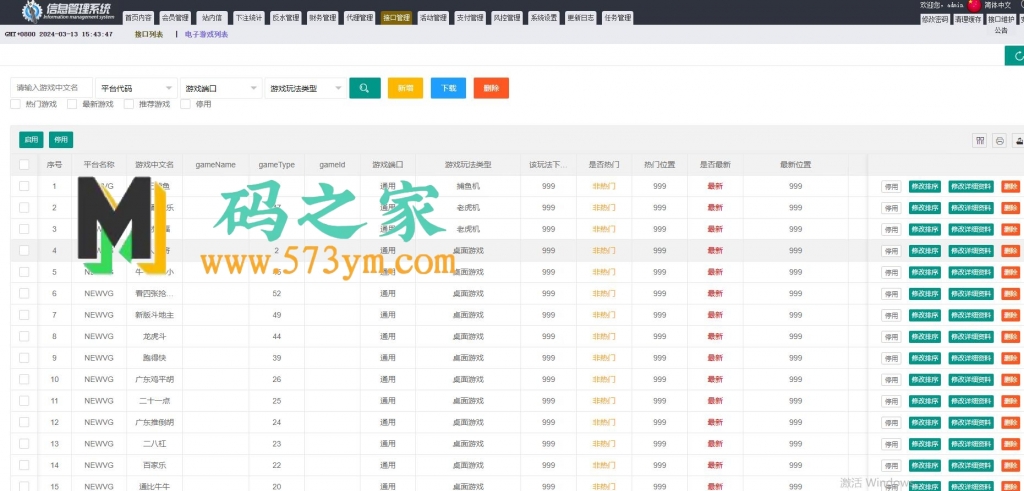Select the 接口管理 tab

tap(396, 18)
